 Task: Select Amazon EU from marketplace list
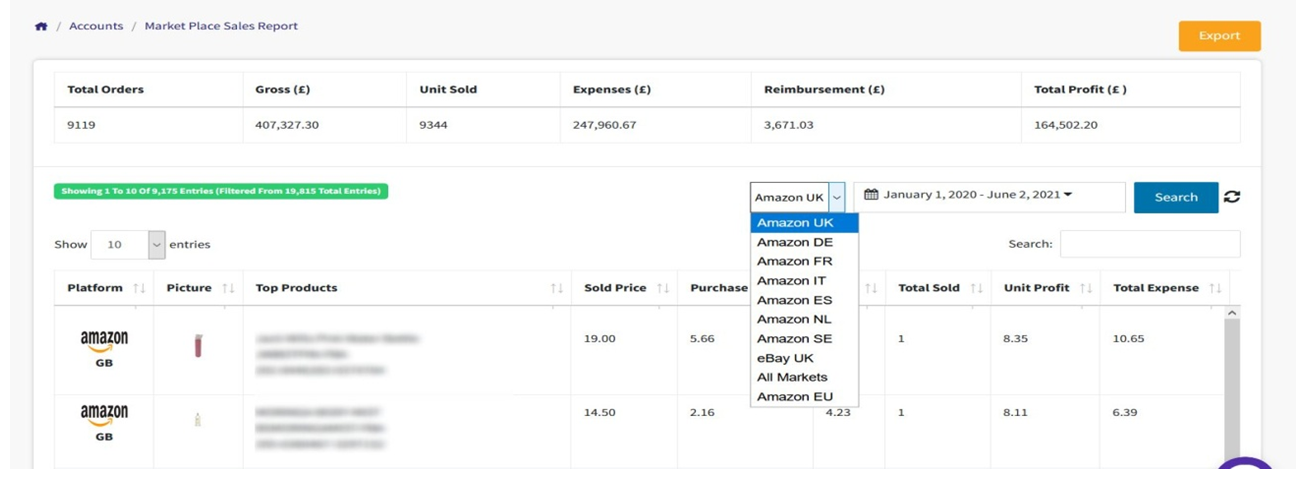804,397
